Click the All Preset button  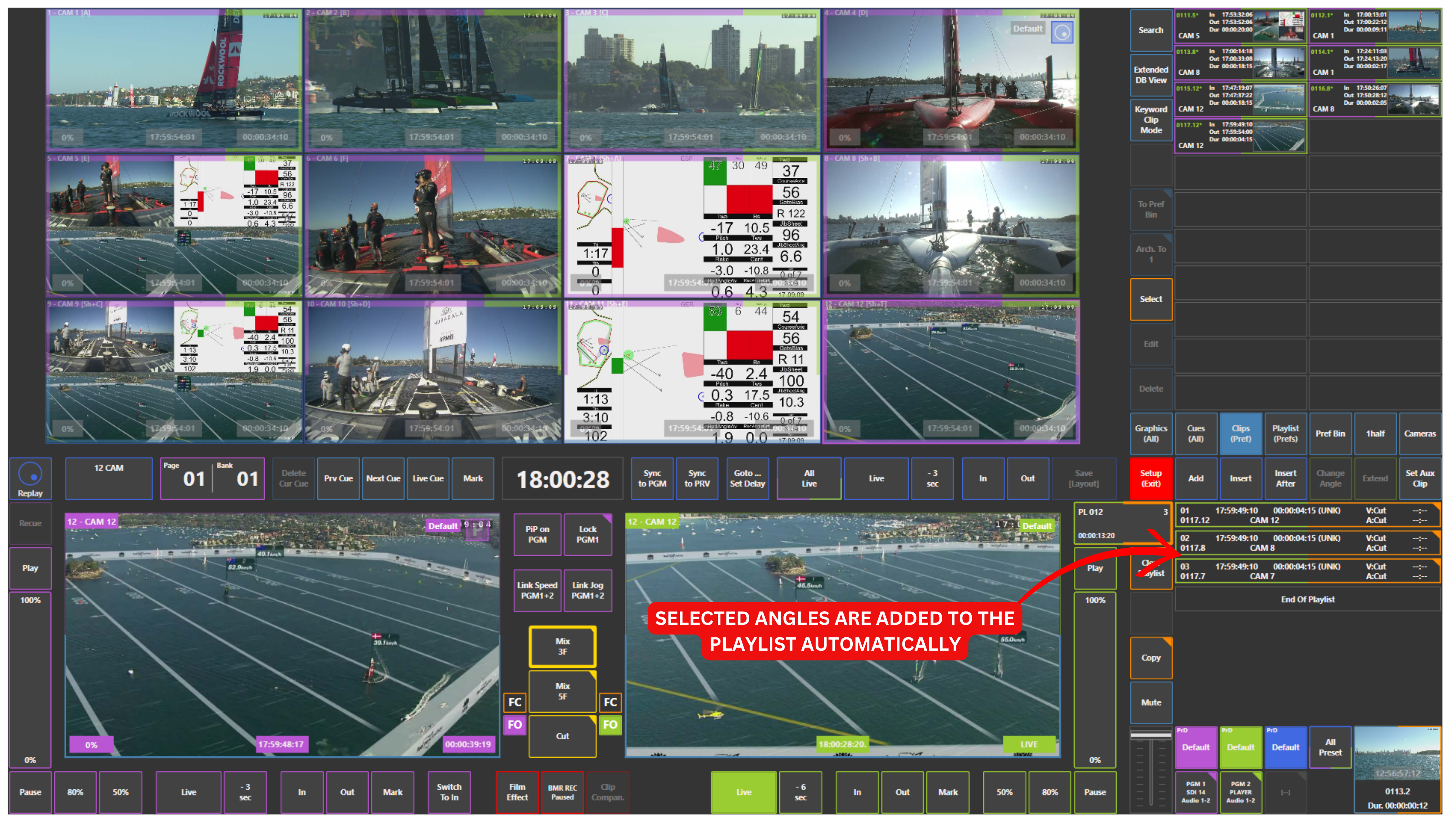(1330, 747)
